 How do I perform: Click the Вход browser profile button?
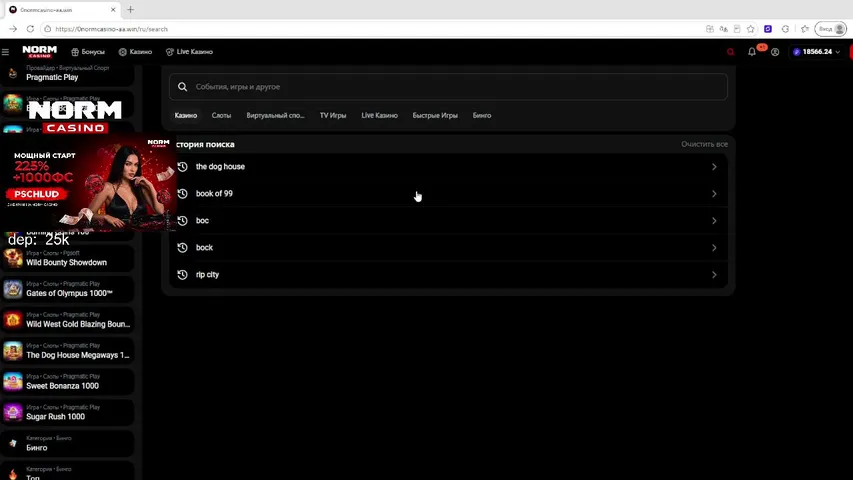coord(831,29)
